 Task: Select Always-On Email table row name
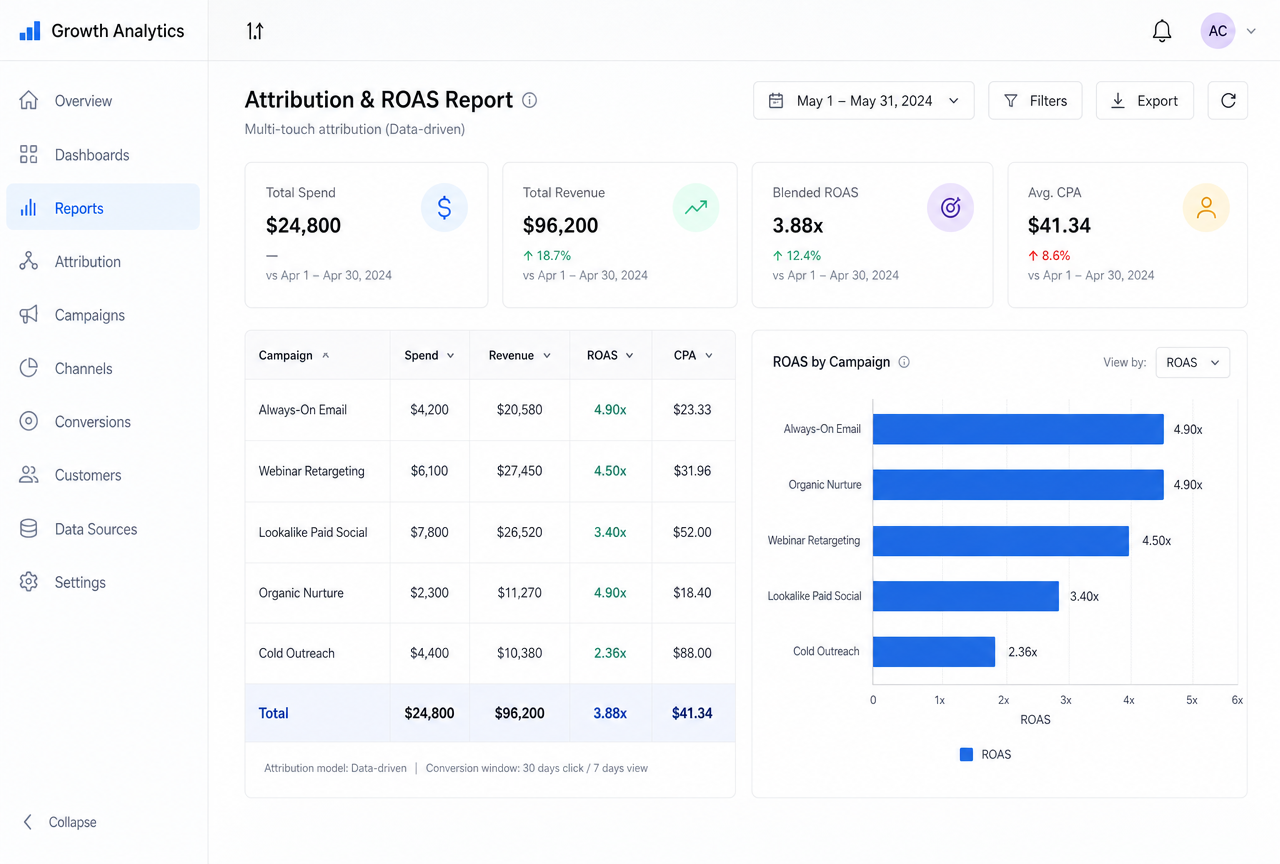tap(303, 410)
